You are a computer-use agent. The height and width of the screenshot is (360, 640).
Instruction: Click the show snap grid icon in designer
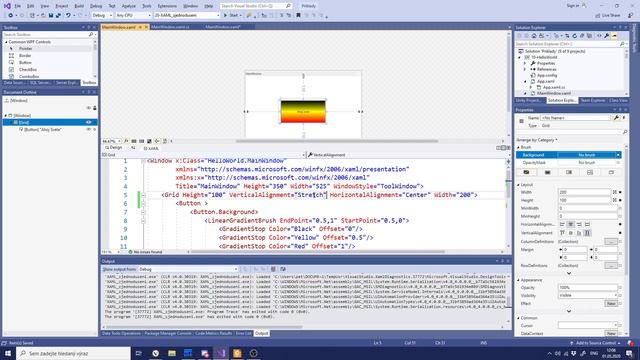134,141
